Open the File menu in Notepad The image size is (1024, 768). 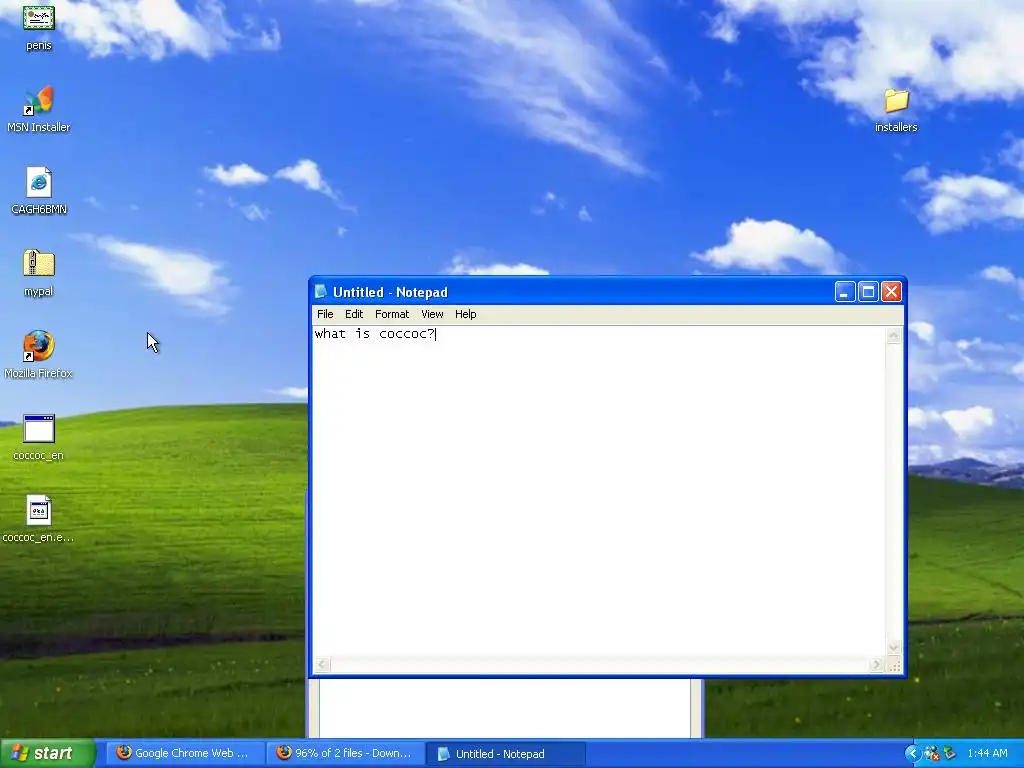pyautogui.click(x=325, y=314)
